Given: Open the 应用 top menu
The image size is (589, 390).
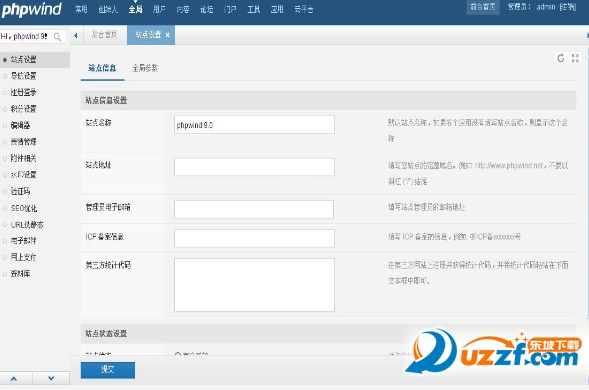Looking at the screenshot, I should 277,9.
